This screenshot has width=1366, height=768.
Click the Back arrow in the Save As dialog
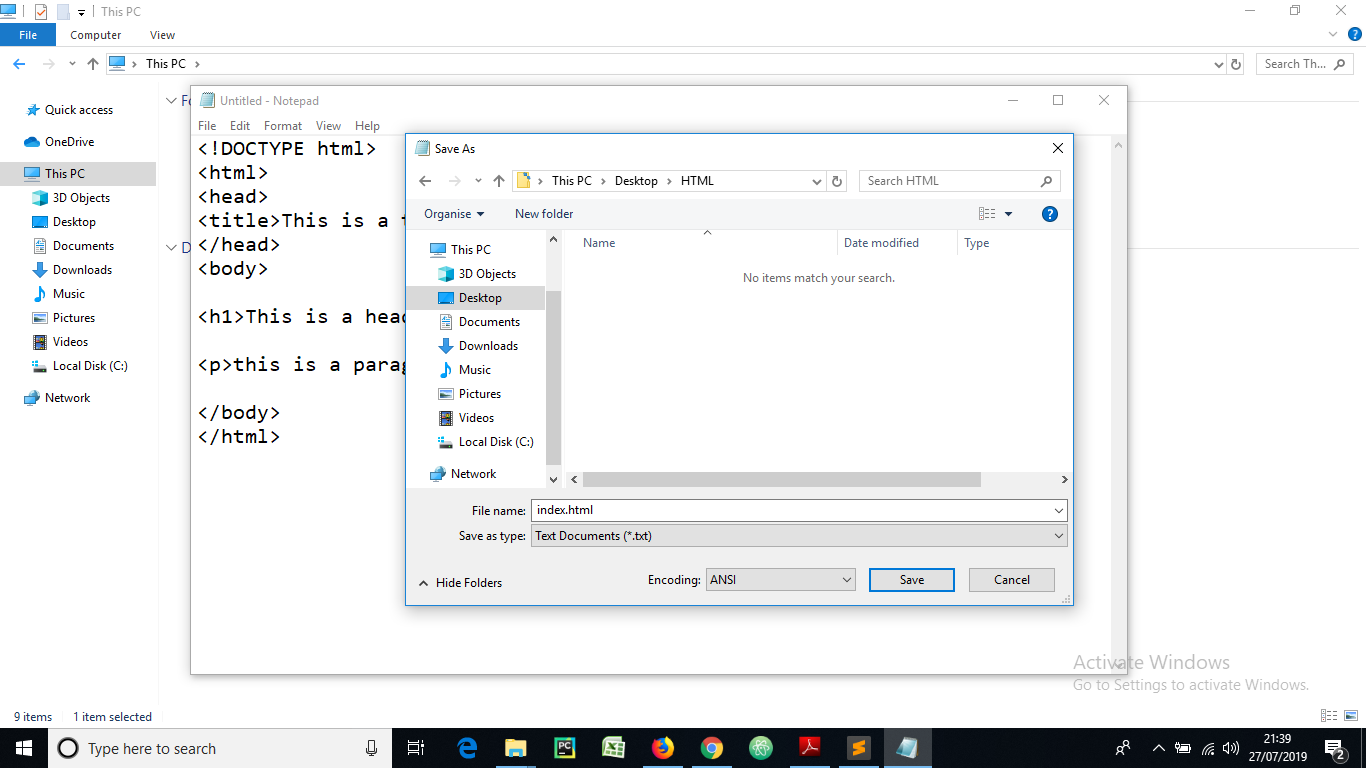pos(425,181)
